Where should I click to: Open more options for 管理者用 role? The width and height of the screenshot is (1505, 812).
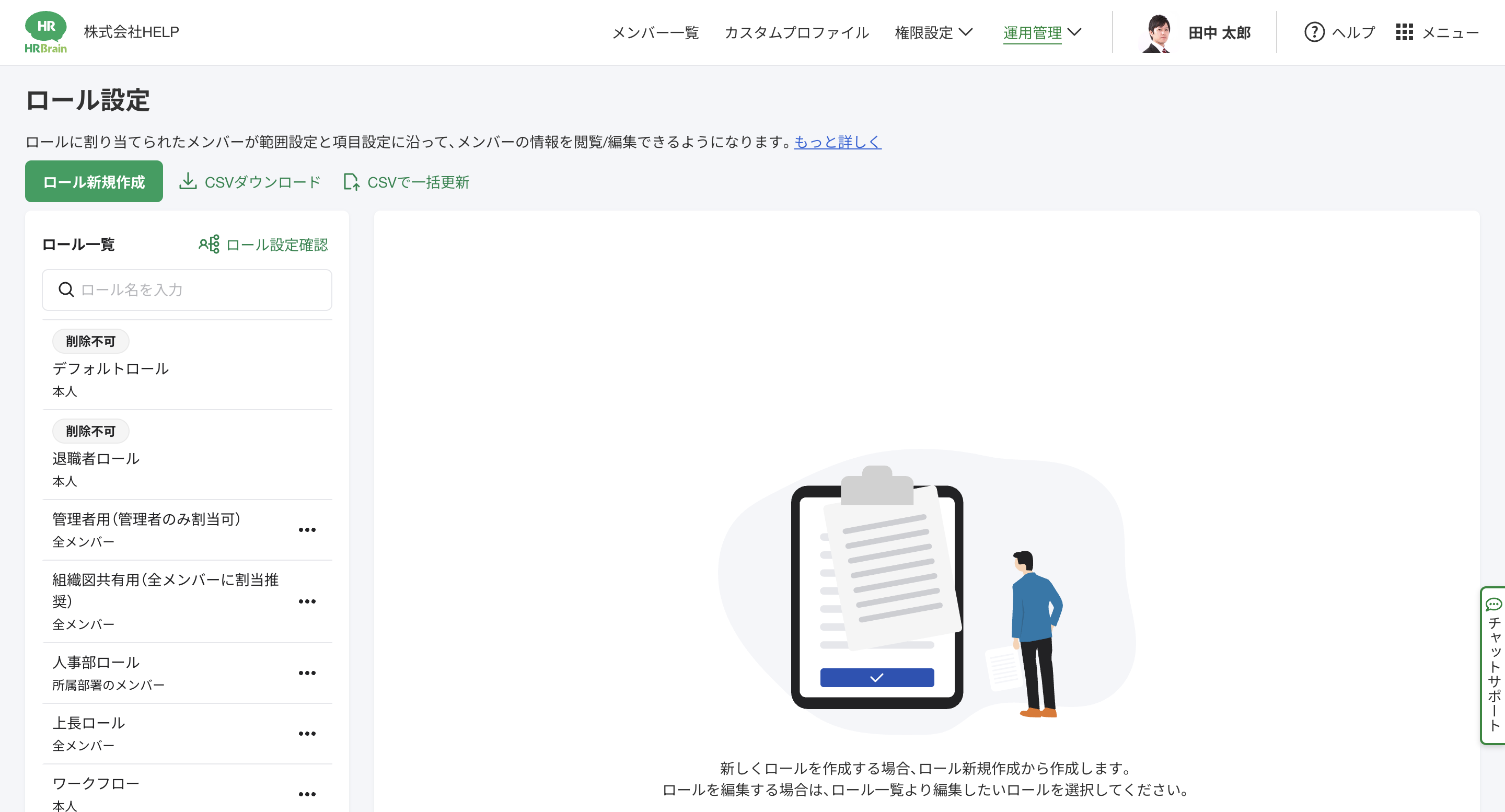click(307, 530)
